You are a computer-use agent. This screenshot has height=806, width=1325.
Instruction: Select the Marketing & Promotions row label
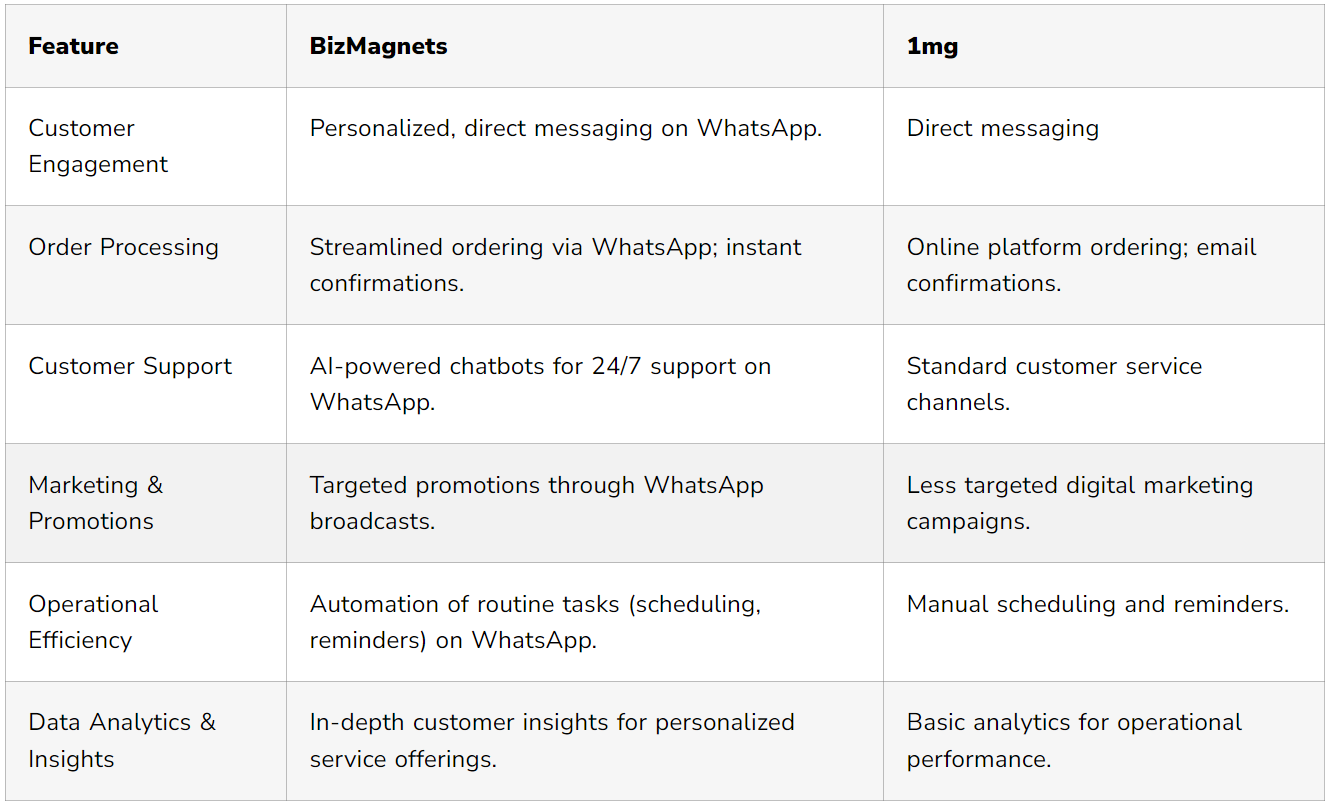tap(95, 503)
